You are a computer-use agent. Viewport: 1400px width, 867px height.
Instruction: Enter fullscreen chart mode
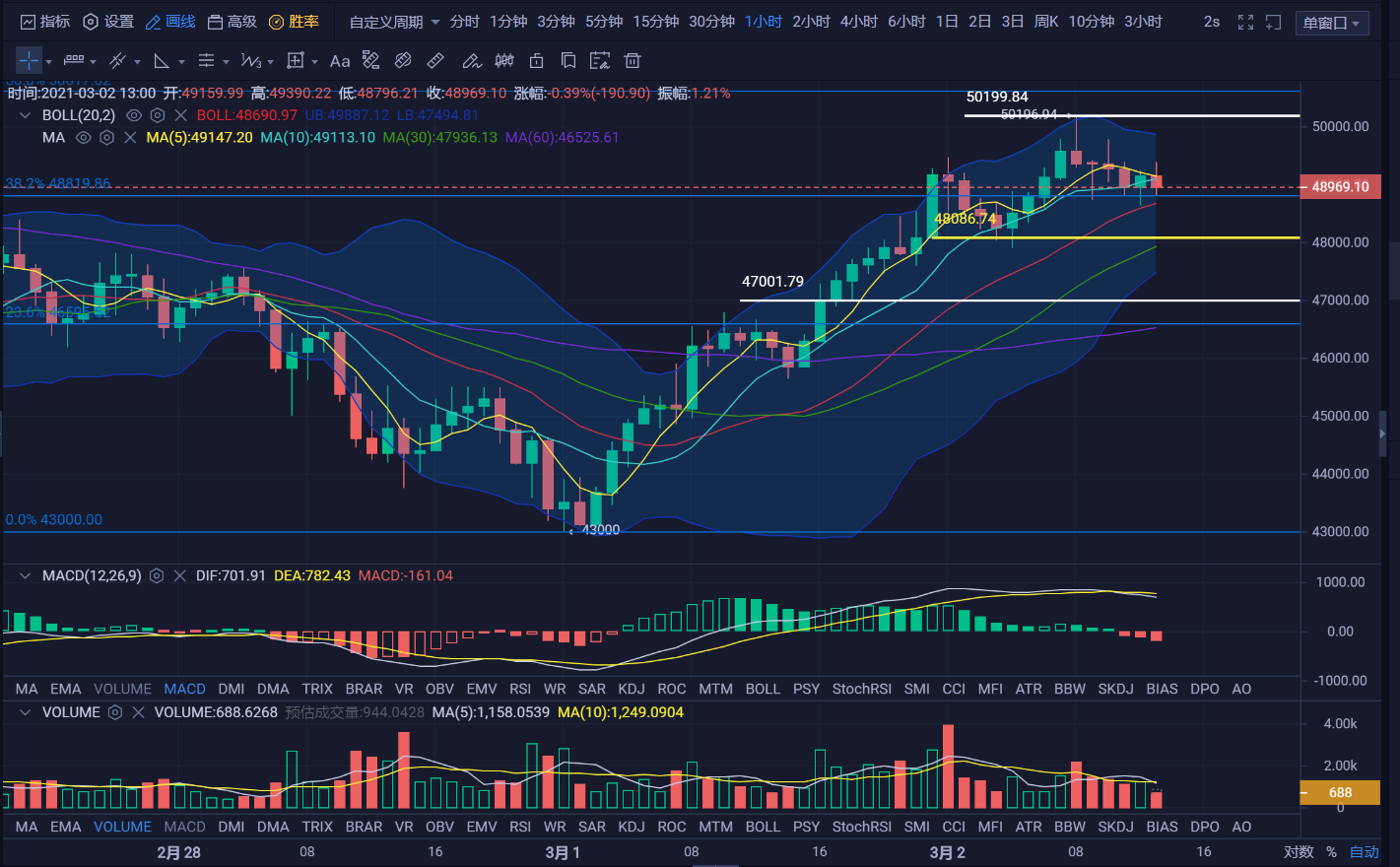1245,22
